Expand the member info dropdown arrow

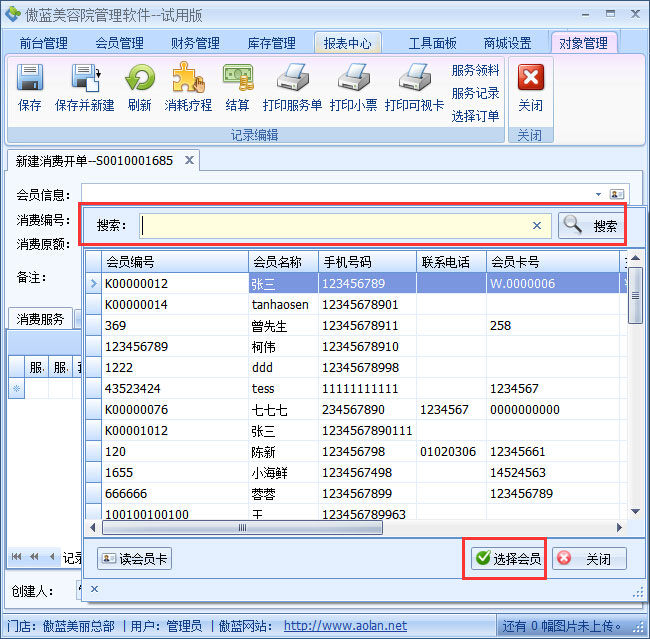pyautogui.click(x=598, y=194)
